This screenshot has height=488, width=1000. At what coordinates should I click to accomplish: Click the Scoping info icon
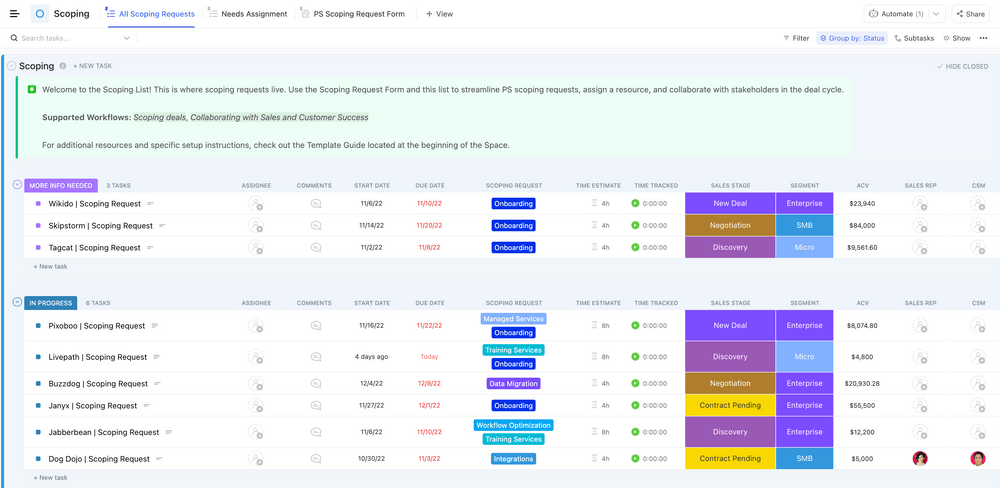(x=63, y=66)
